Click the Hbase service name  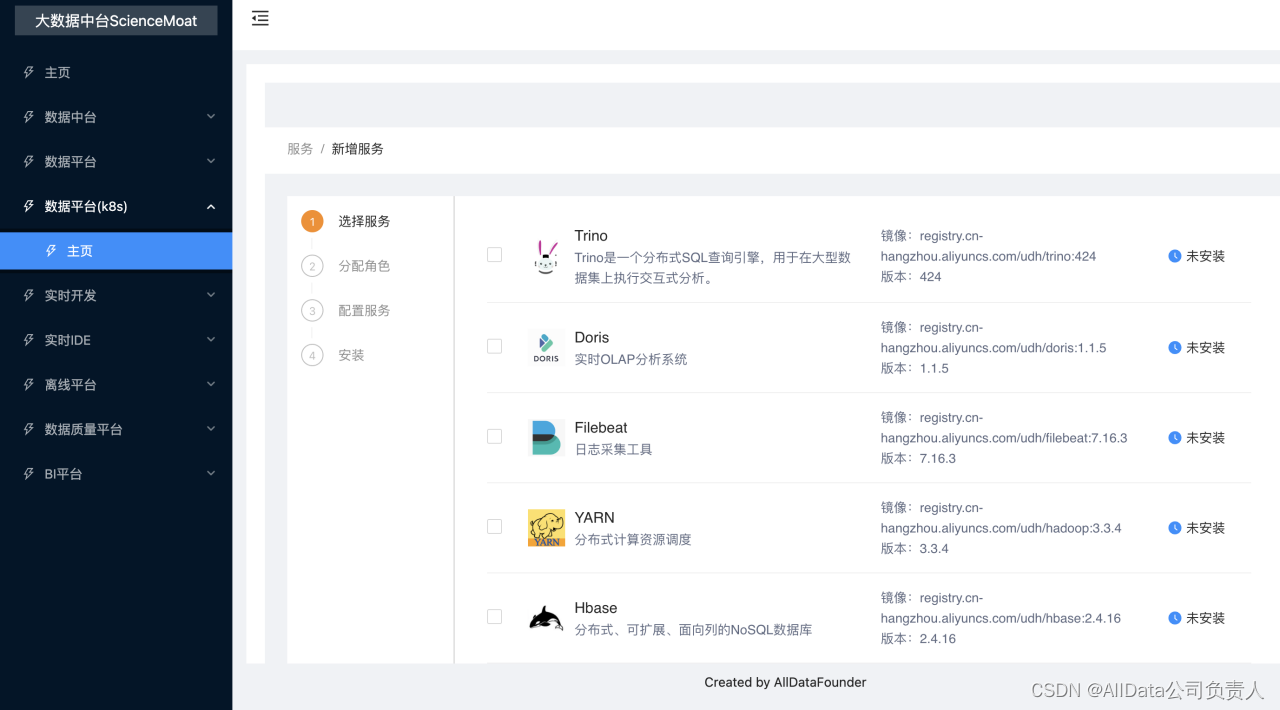tap(596, 608)
